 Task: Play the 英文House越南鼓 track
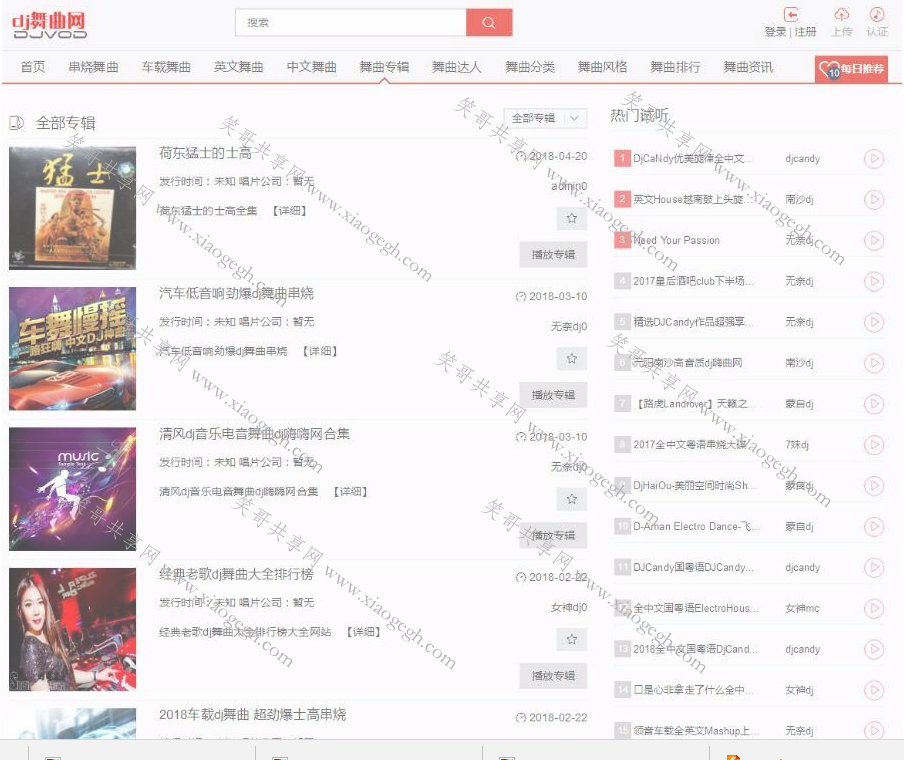click(x=874, y=200)
